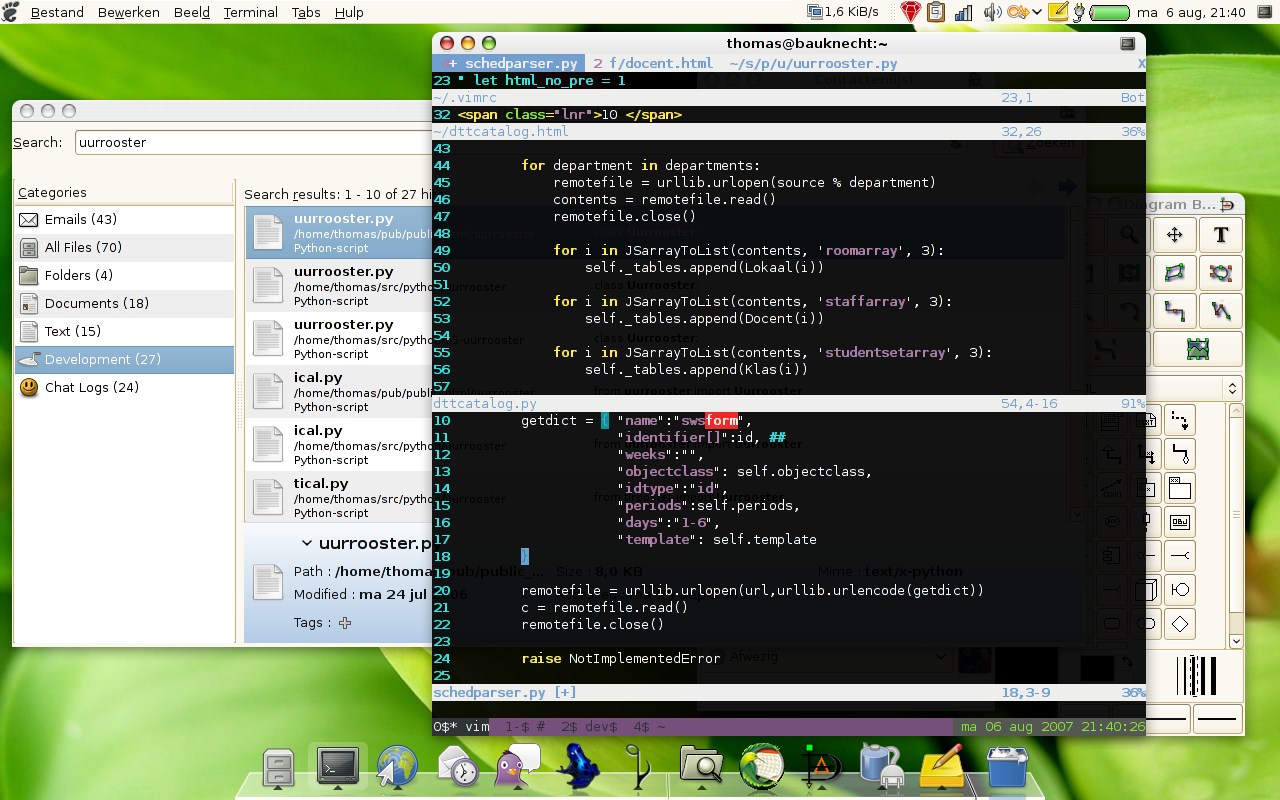The image size is (1280, 800).
Task: Switch to vim tab ~/s/p/u/uurrooster.py
Action: coord(813,63)
